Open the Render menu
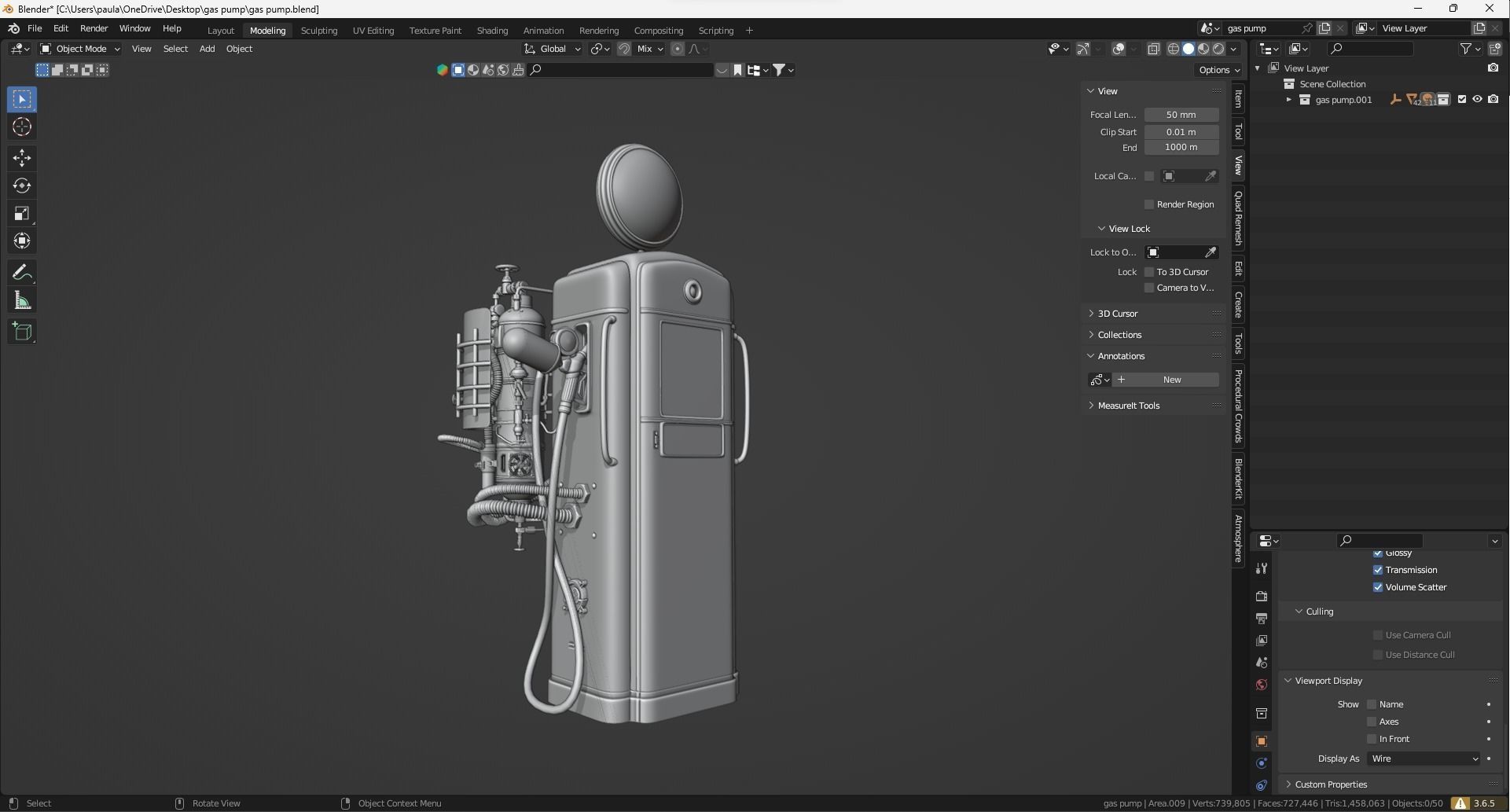This screenshot has height=812, width=1510. click(x=94, y=28)
